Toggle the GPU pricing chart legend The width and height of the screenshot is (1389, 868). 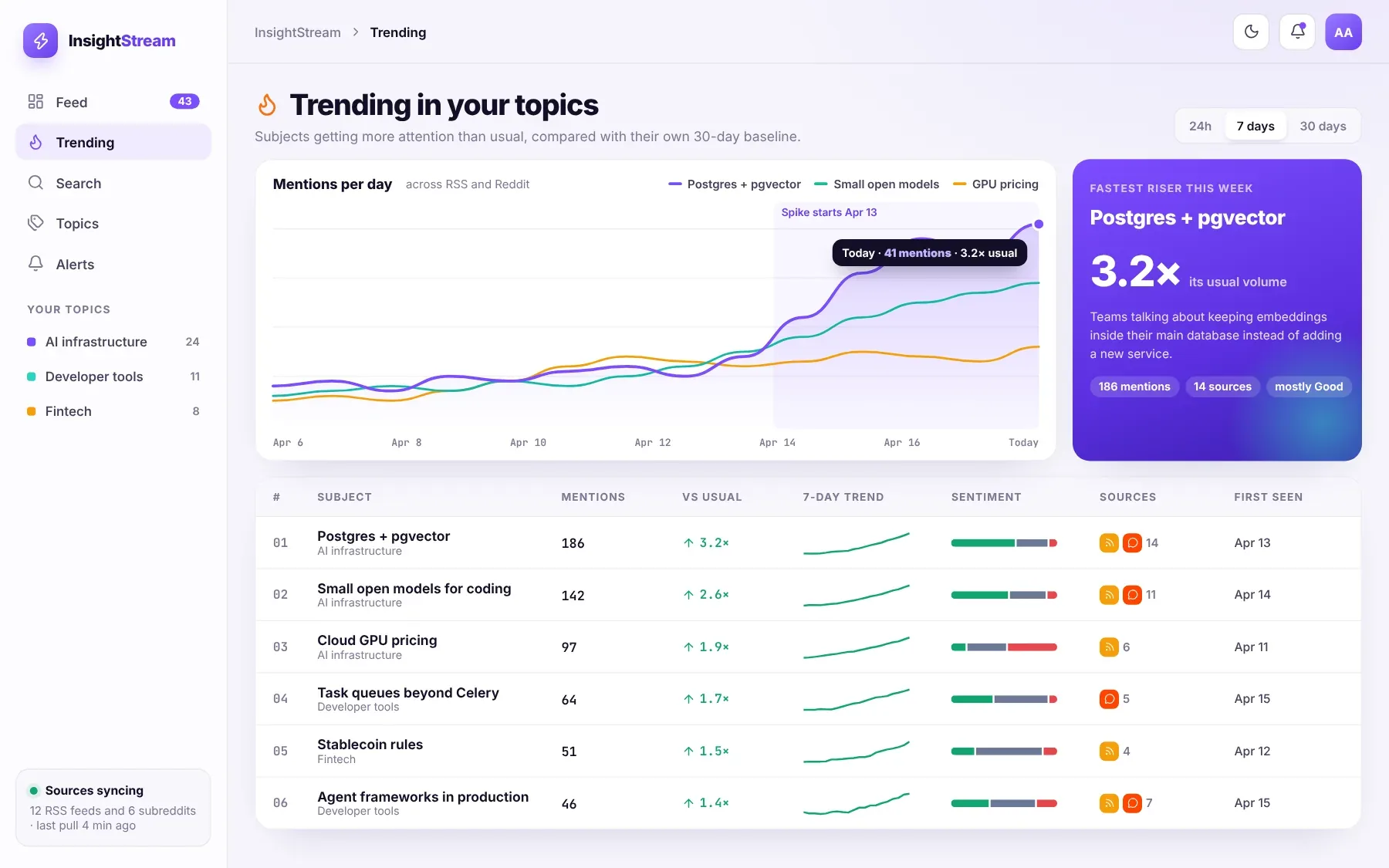(x=995, y=184)
